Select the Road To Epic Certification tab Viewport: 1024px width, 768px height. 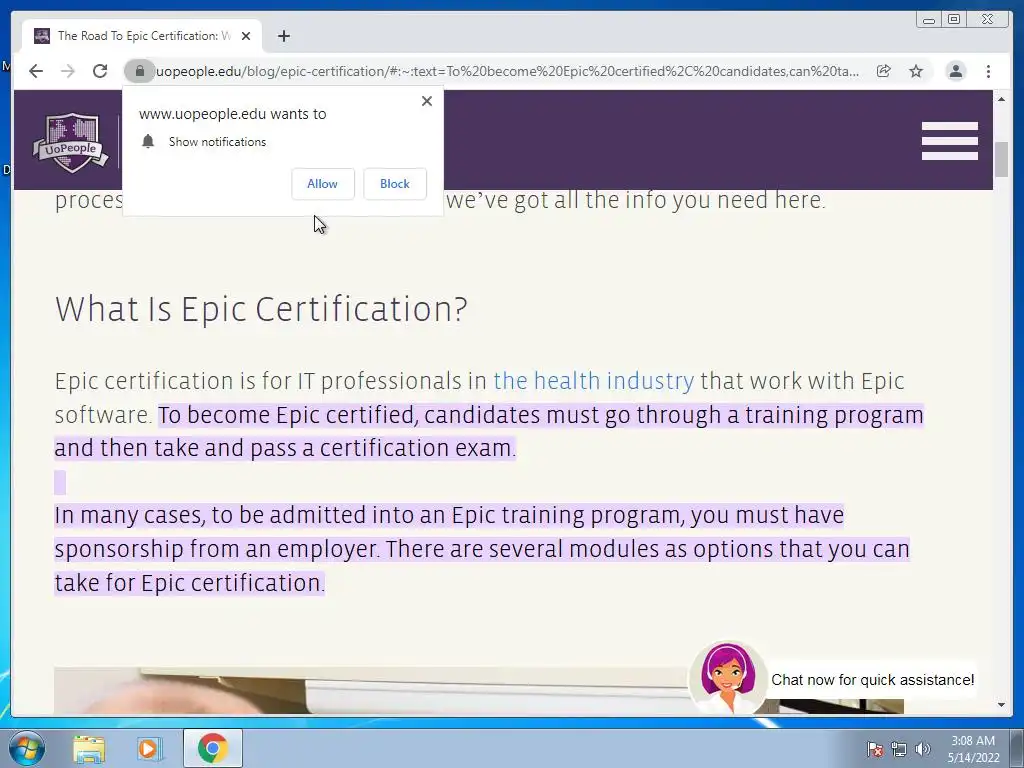coord(142,36)
